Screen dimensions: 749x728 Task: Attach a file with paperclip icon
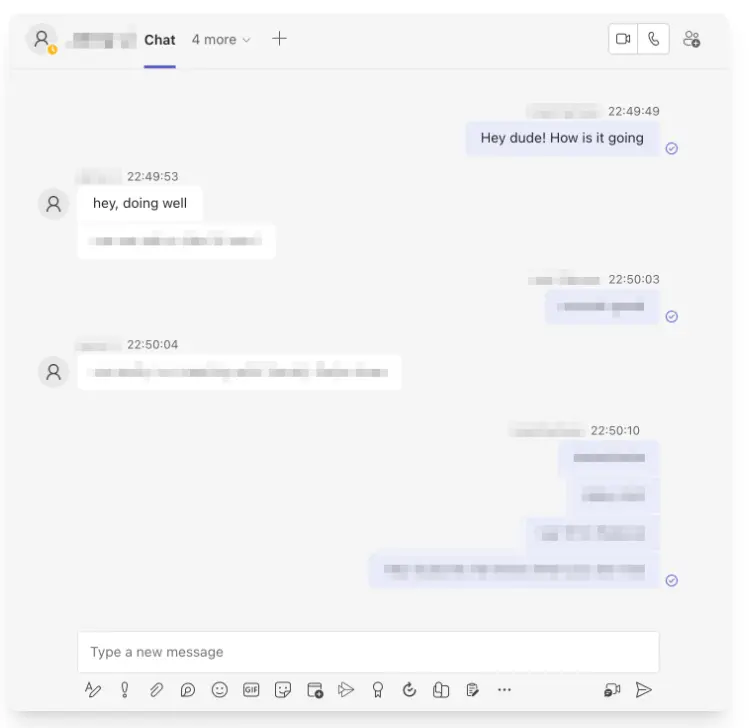click(x=156, y=690)
